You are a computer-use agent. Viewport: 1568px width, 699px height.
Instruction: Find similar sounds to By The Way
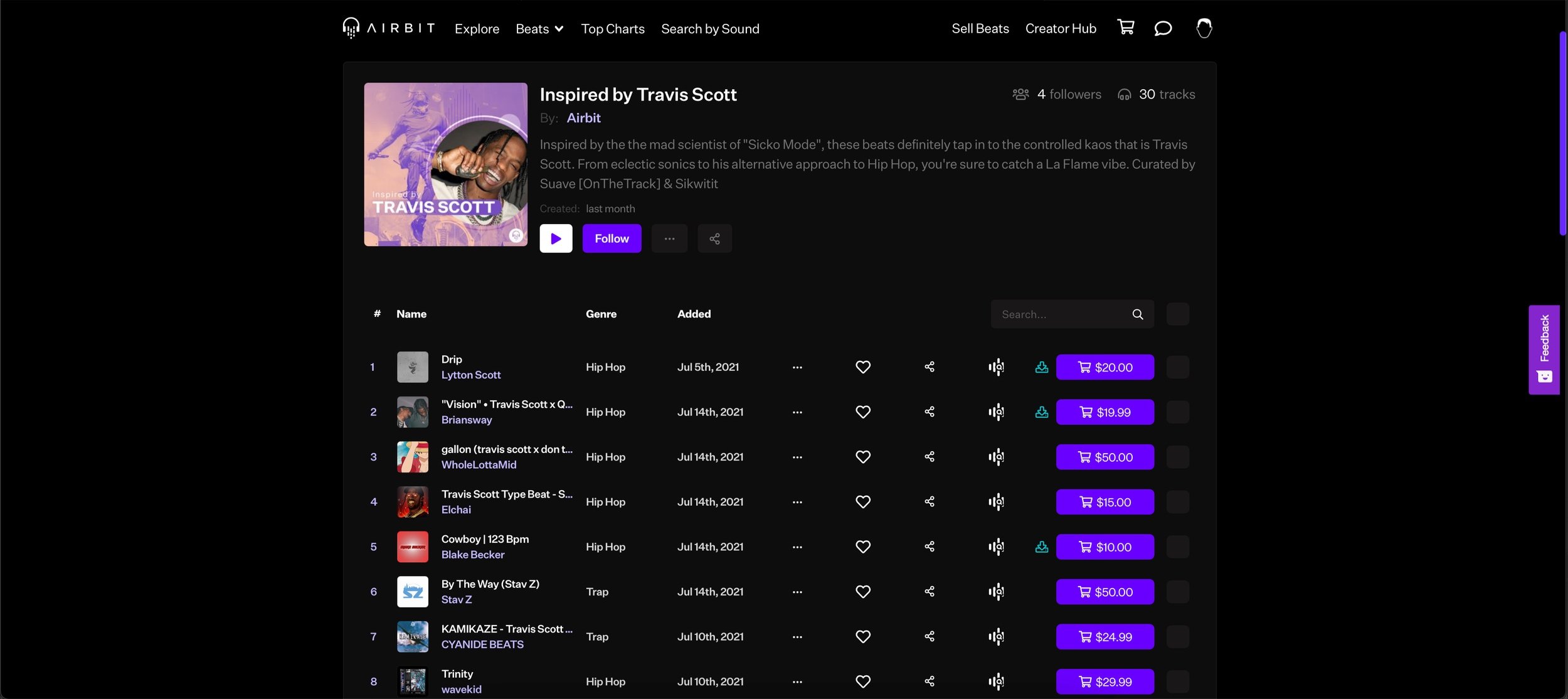click(x=996, y=592)
